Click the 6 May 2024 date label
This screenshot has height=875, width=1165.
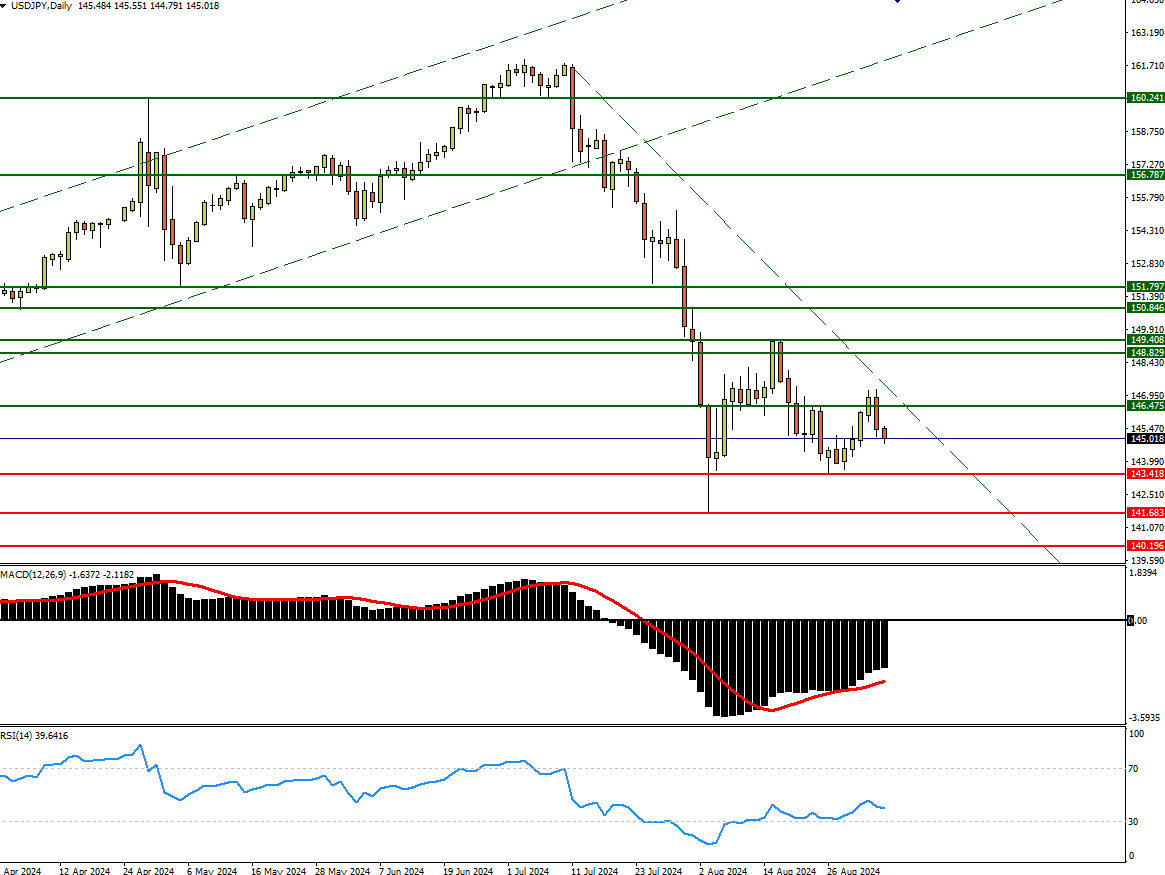(x=212, y=871)
